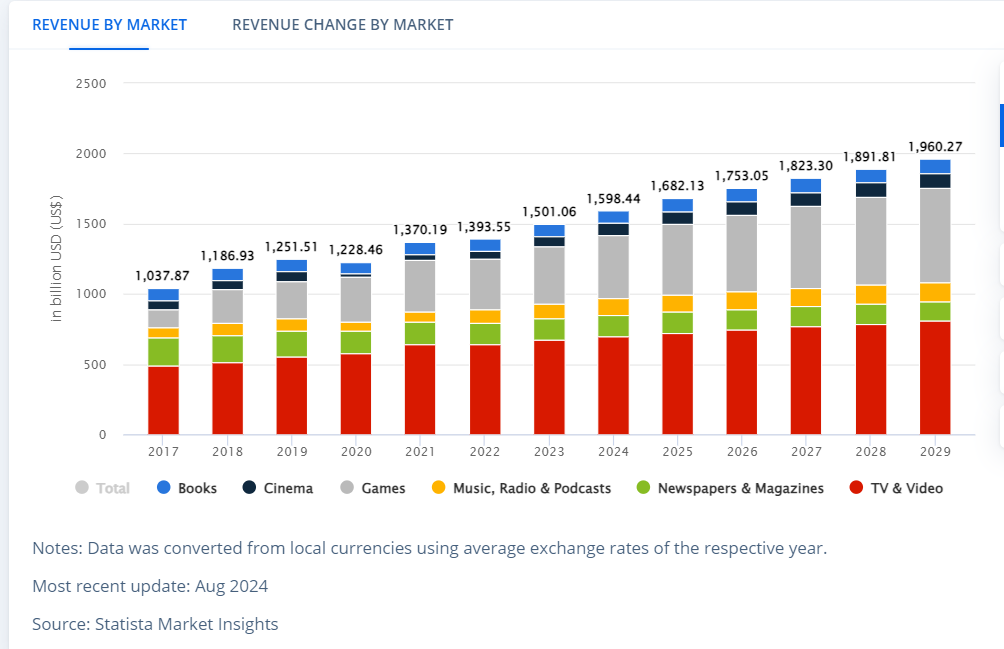Click the 1,037.87 total label
Image resolution: width=1004 pixels, height=649 pixels.
coord(163,276)
